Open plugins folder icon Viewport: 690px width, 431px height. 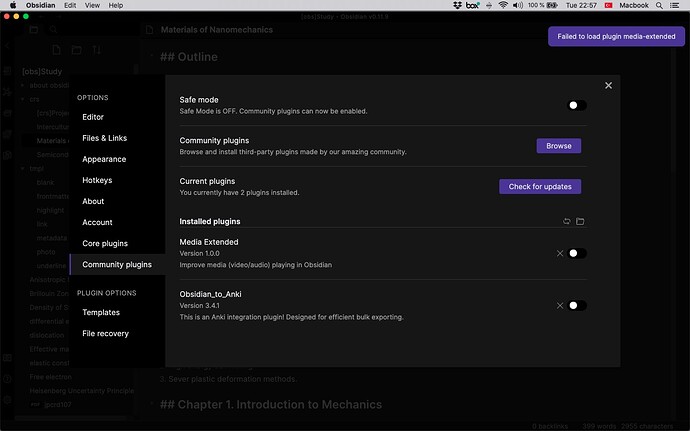pos(580,221)
